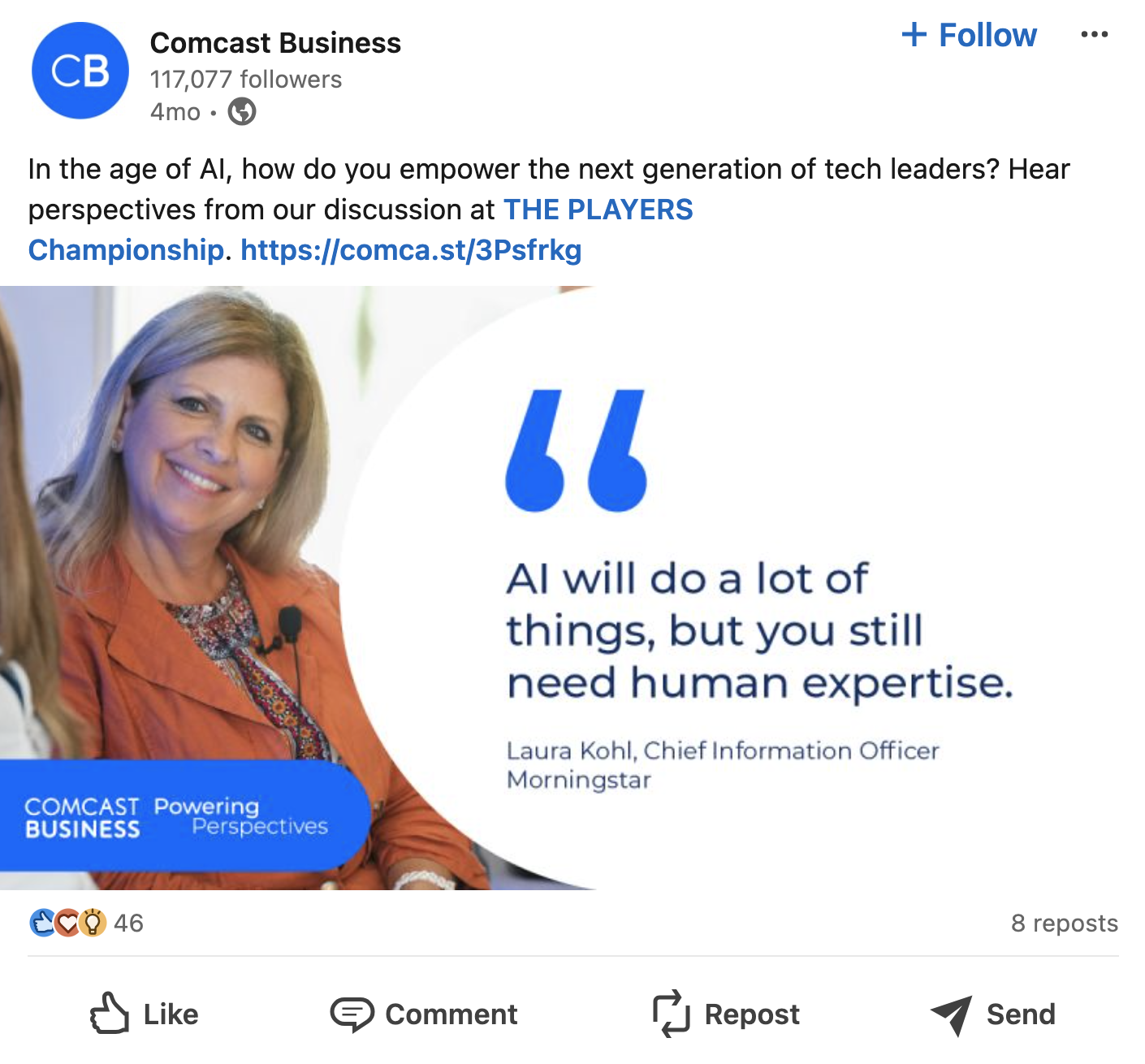Screen dimensions: 1145x1064
Task: View reactions via the like-heart-lightbulb icon cluster
Action: (68, 923)
